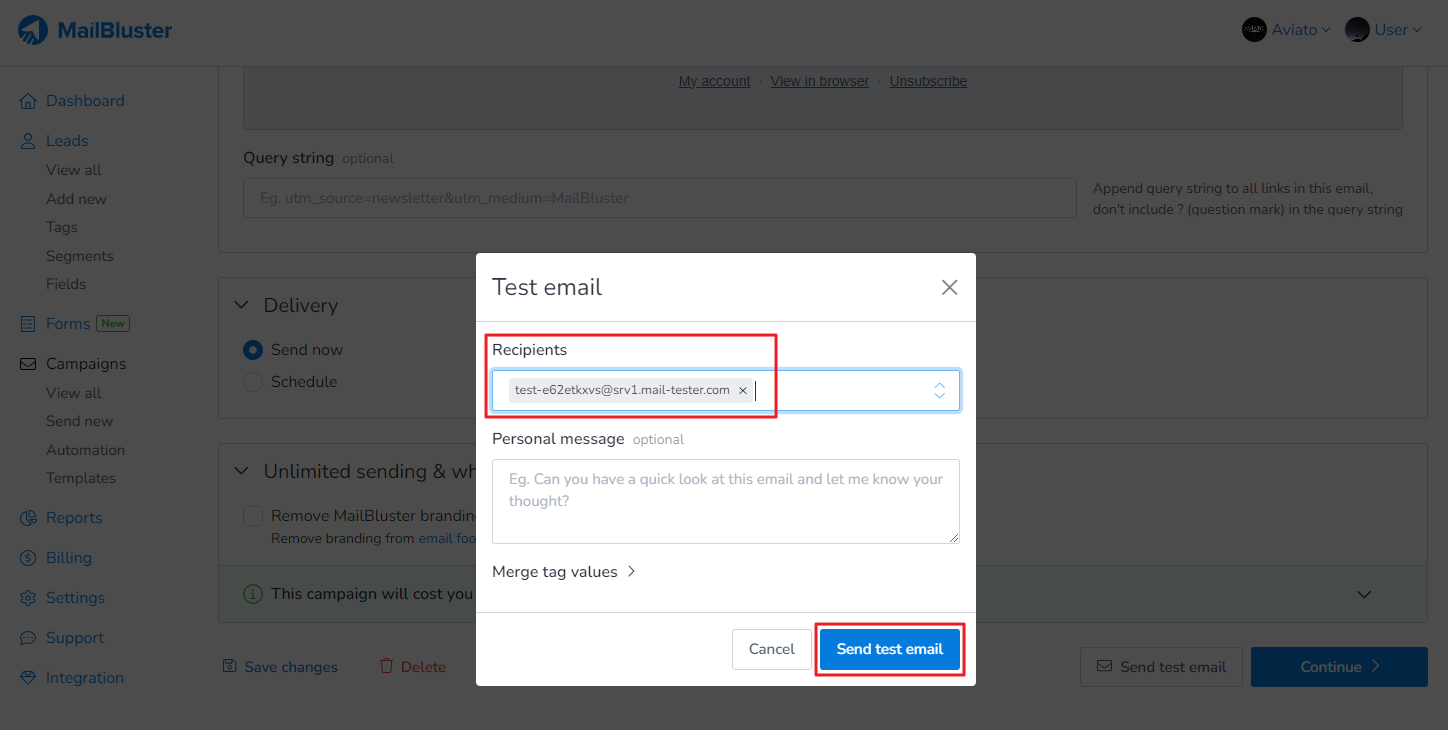Select the Send now radio button
The image size is (1448, 730).
pos(252,350)
